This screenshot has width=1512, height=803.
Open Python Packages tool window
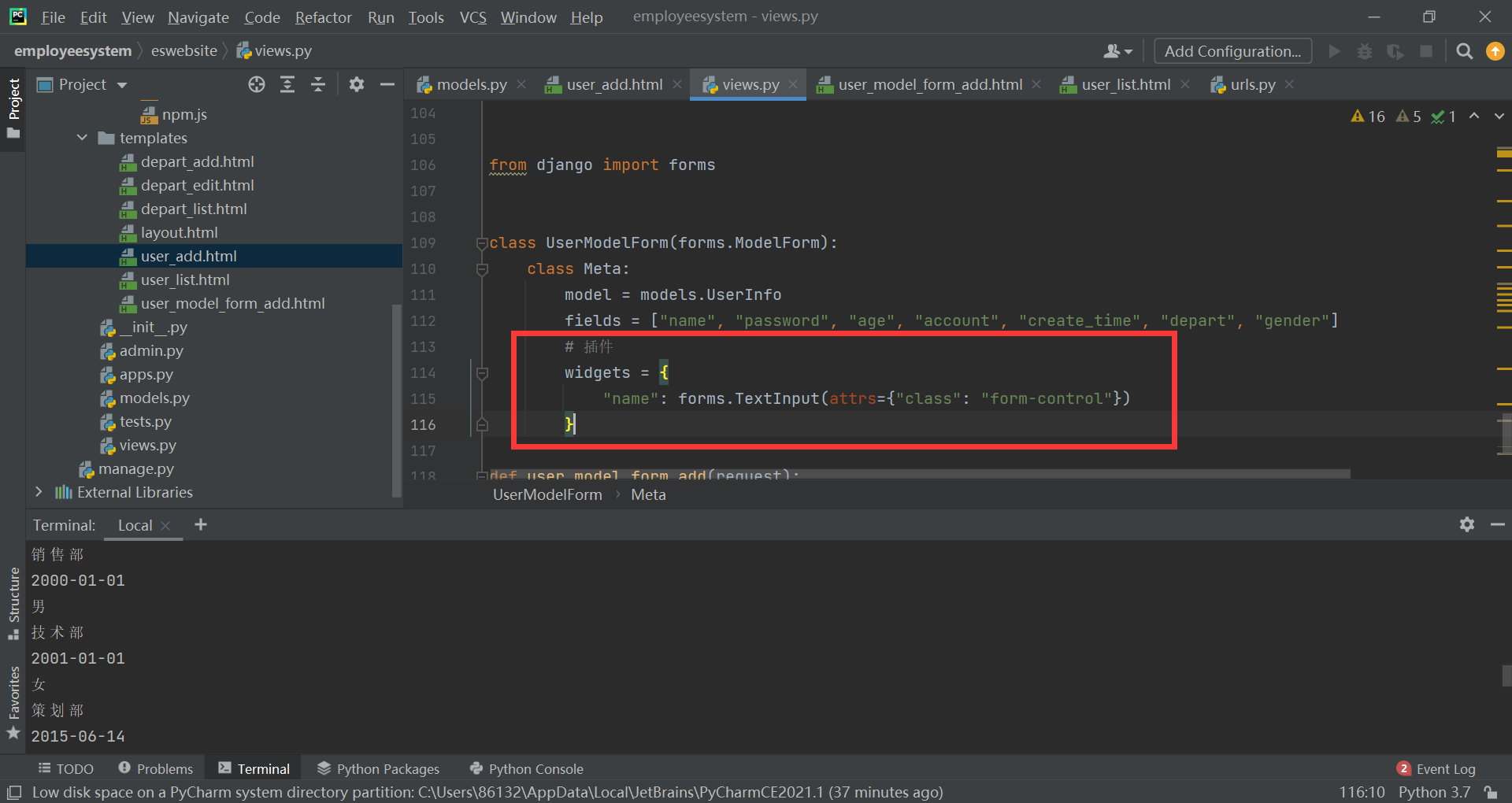[378, 768]
